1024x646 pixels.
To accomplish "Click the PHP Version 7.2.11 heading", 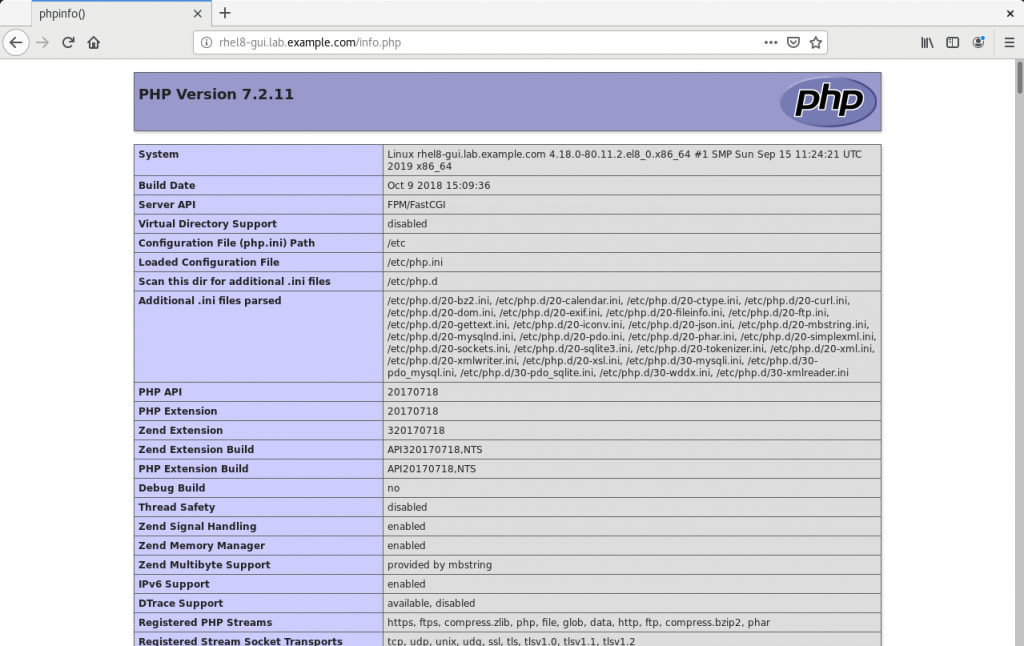I will click(216, 94).
